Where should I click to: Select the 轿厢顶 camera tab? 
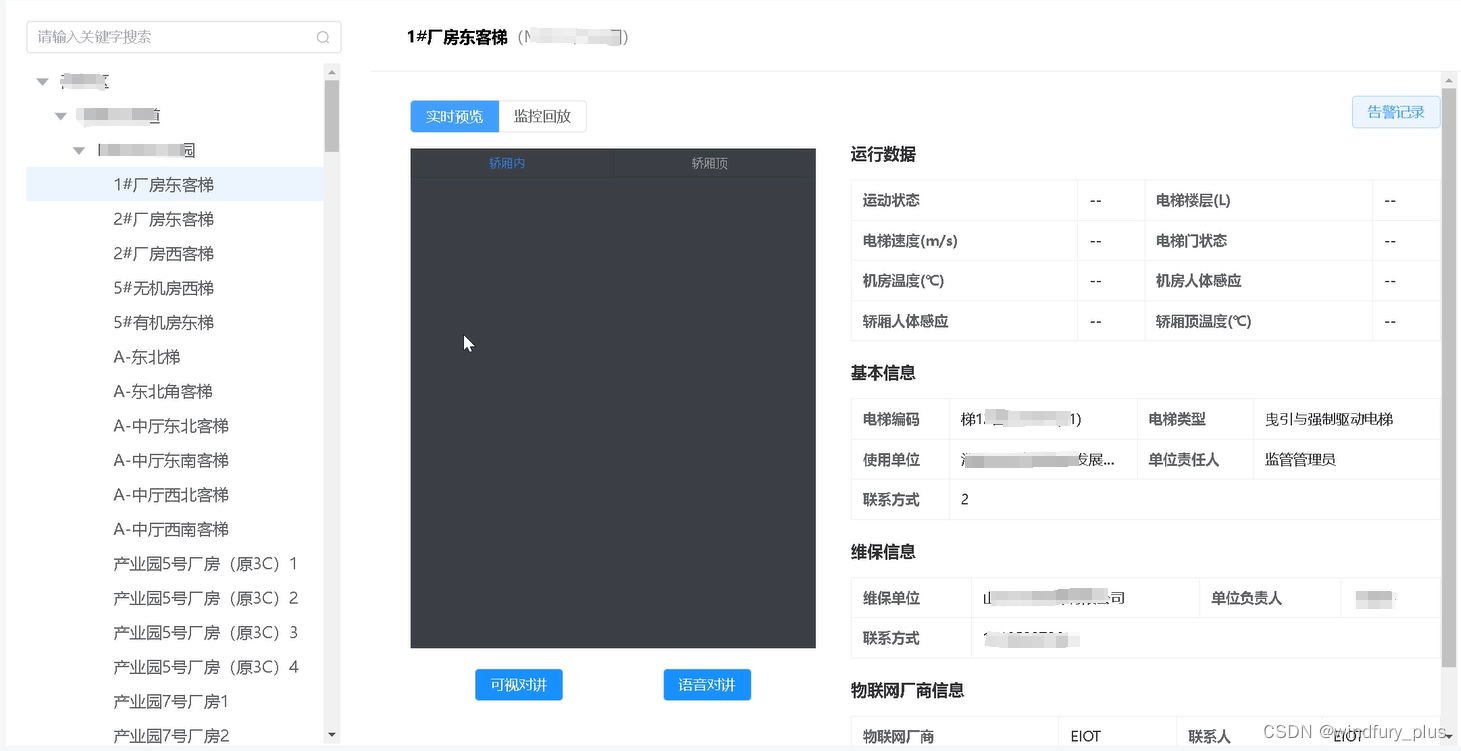point(710,163)
